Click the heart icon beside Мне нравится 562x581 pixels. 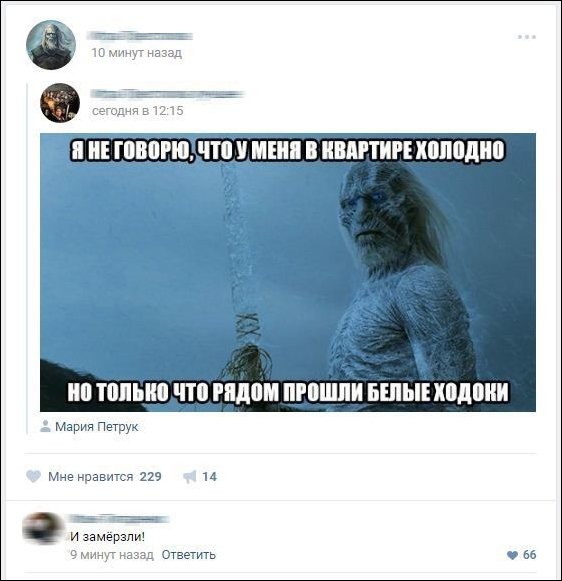[x=33, y=476]
